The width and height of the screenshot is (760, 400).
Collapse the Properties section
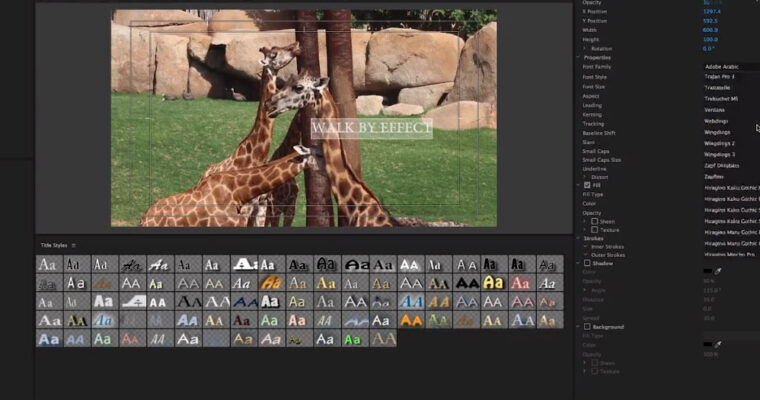[578, 58]
